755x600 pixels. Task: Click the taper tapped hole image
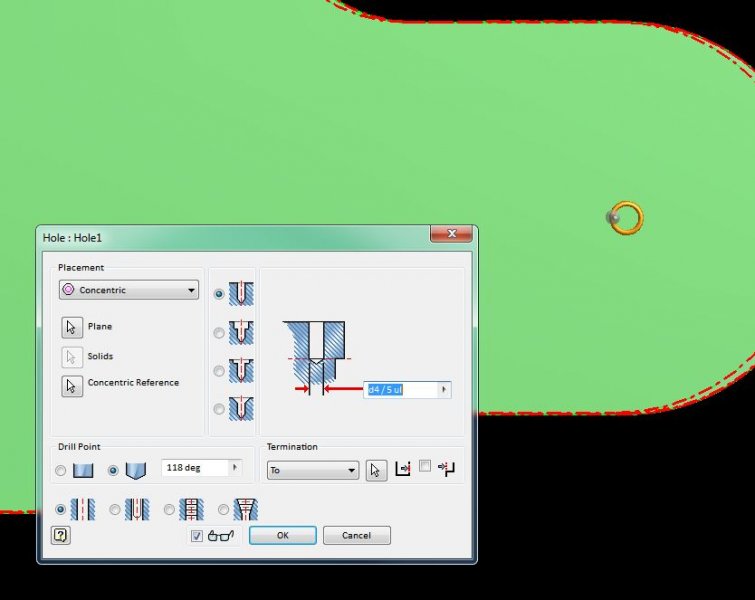(x=246, y=509)
